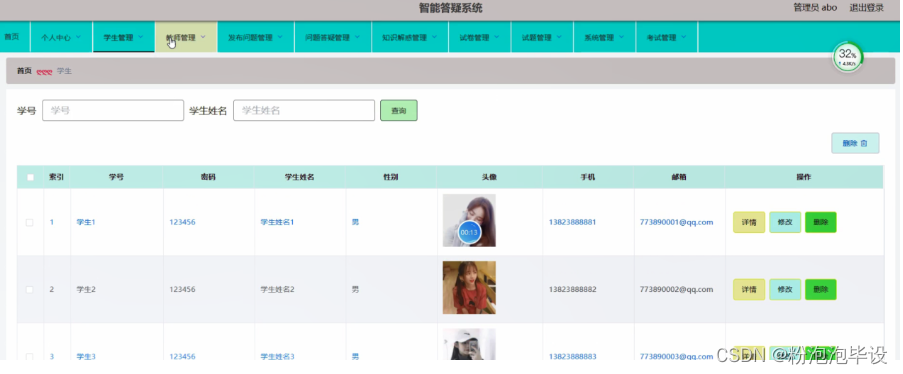Click 退出登录 to log out
903x374 pixels.
pyautogui.click(x=867, y=7)
